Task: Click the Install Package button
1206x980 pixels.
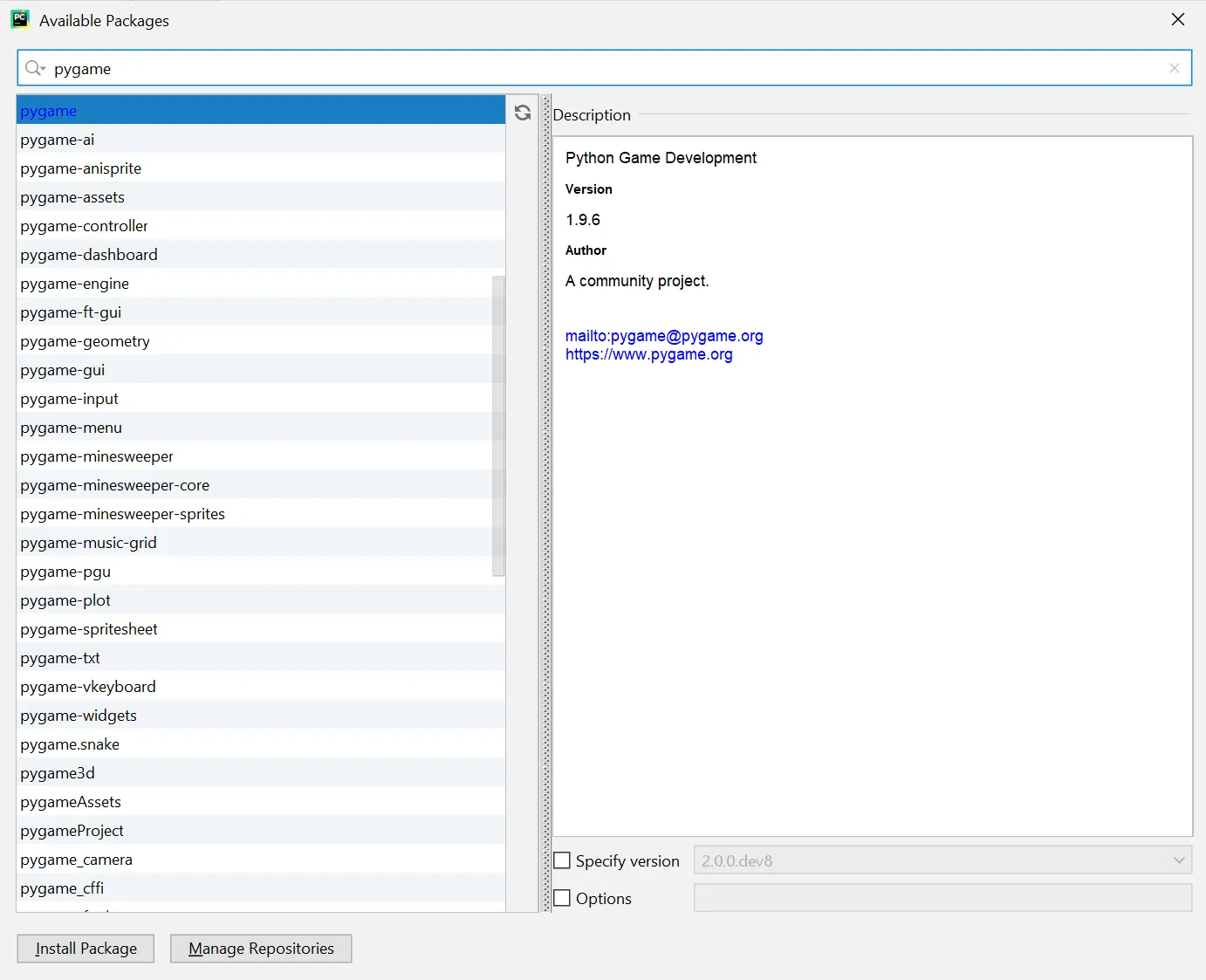Action: pyautogui.click(x=86, y=949)
